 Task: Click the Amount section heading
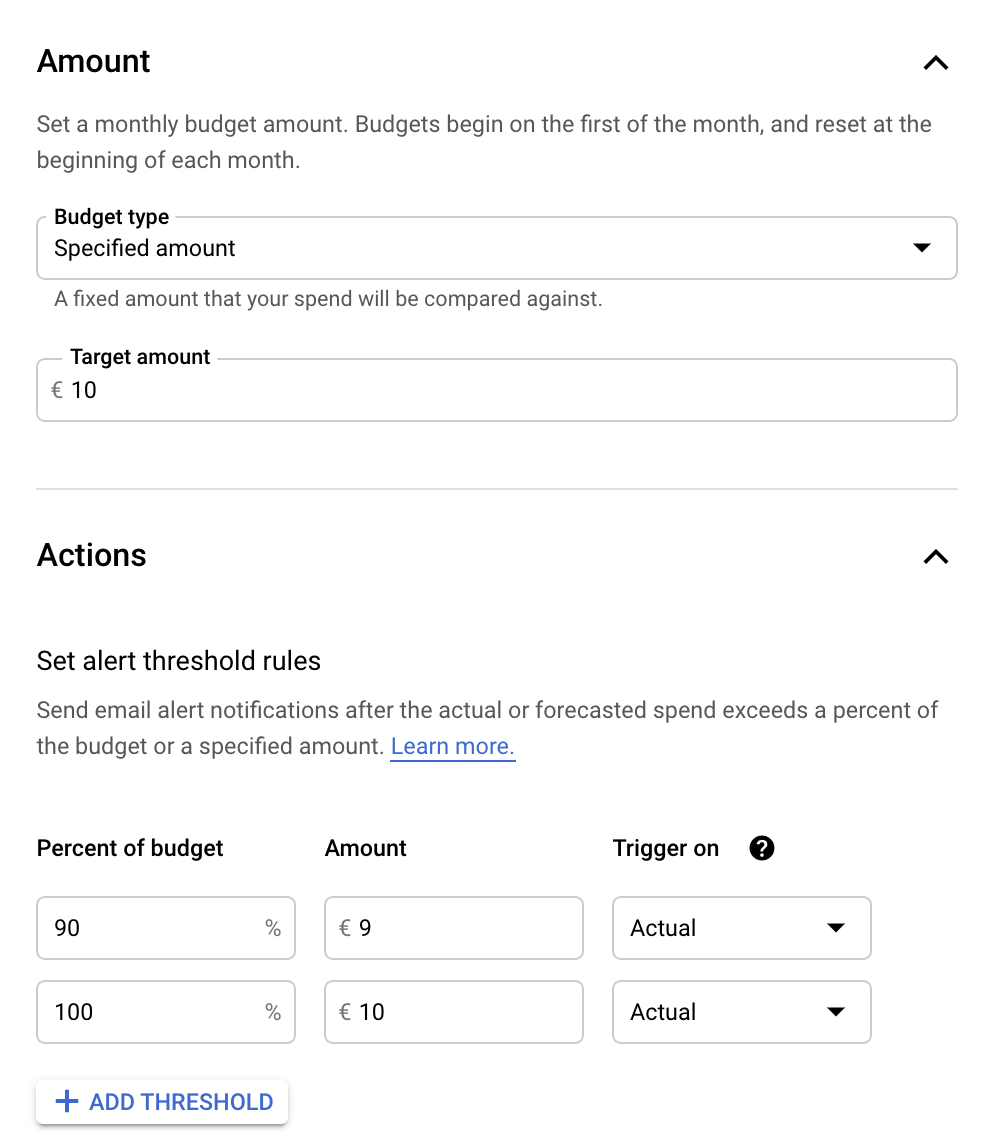[x=94, y=61]
